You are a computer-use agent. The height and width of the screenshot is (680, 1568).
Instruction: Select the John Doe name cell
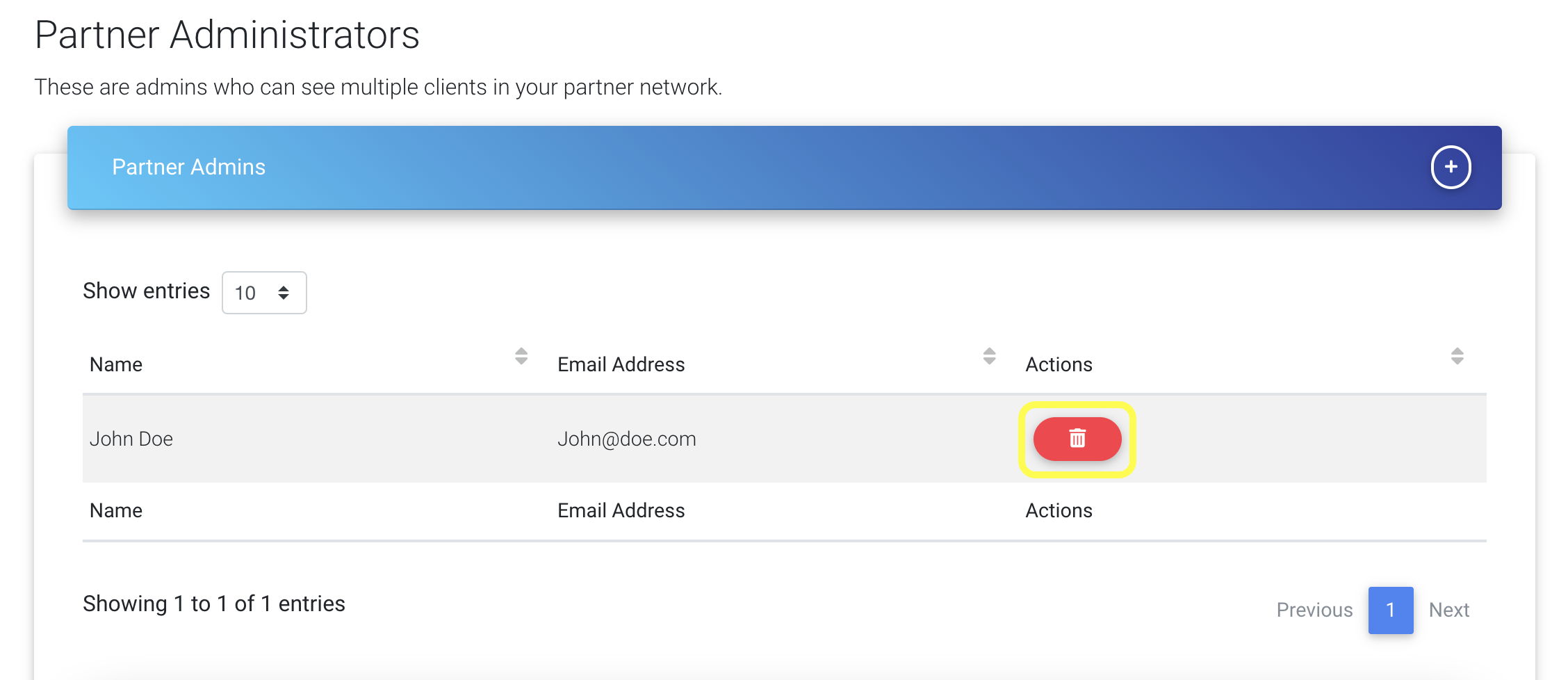pos(131,439)
